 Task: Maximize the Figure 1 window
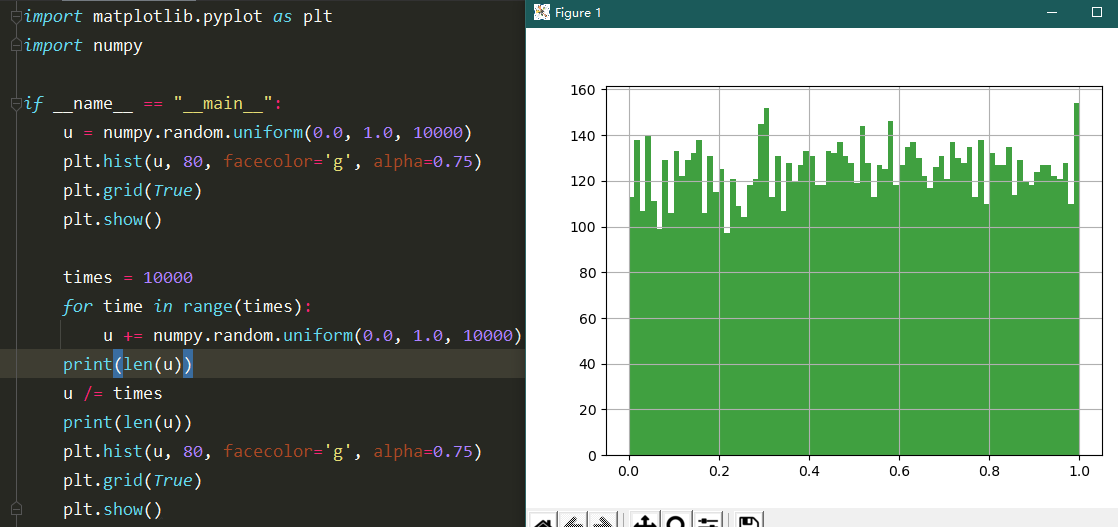pos(1097,12)
